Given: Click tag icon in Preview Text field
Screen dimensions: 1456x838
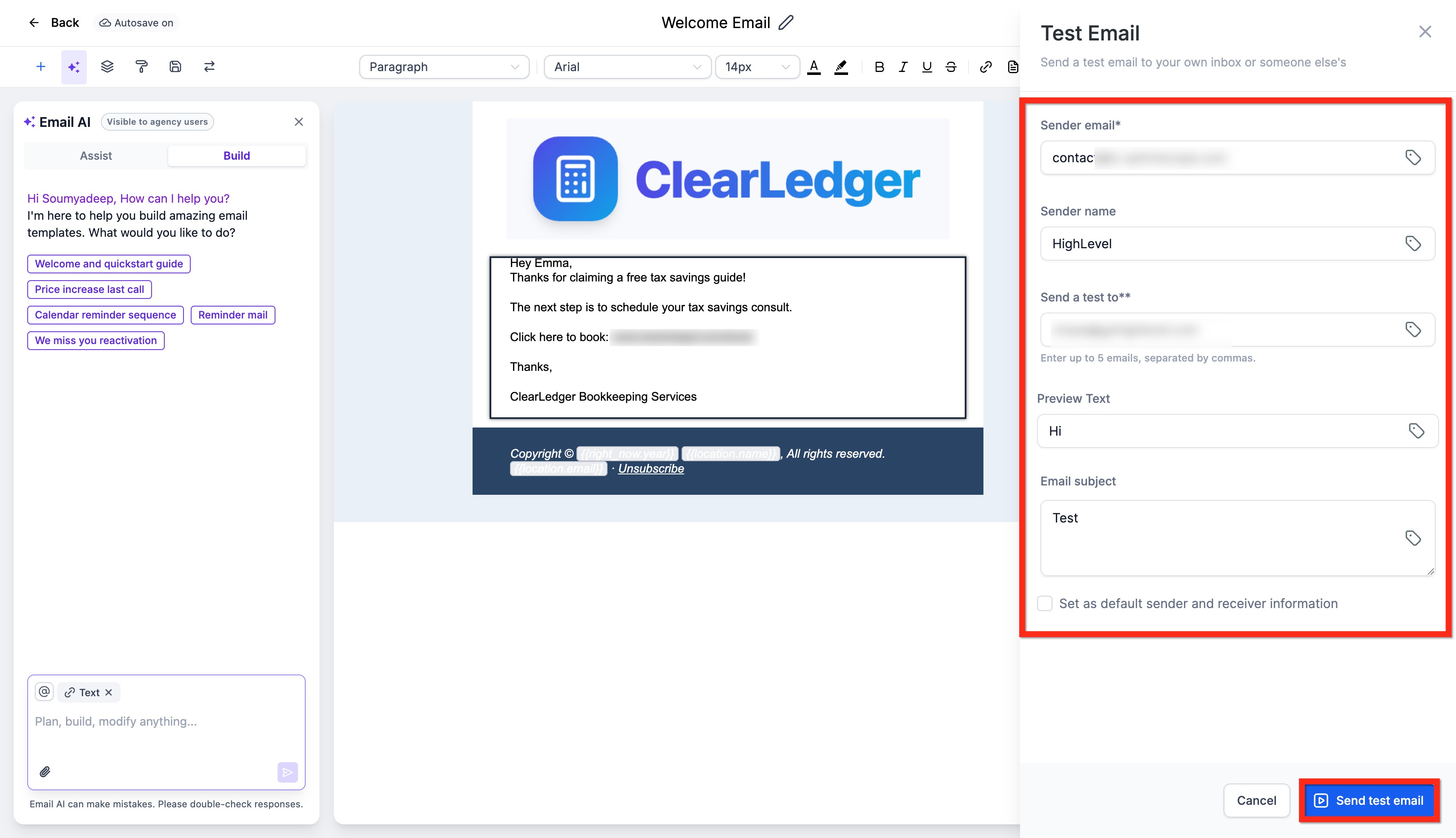Looking at the screenshot, I should click(x=1416, y=430).
